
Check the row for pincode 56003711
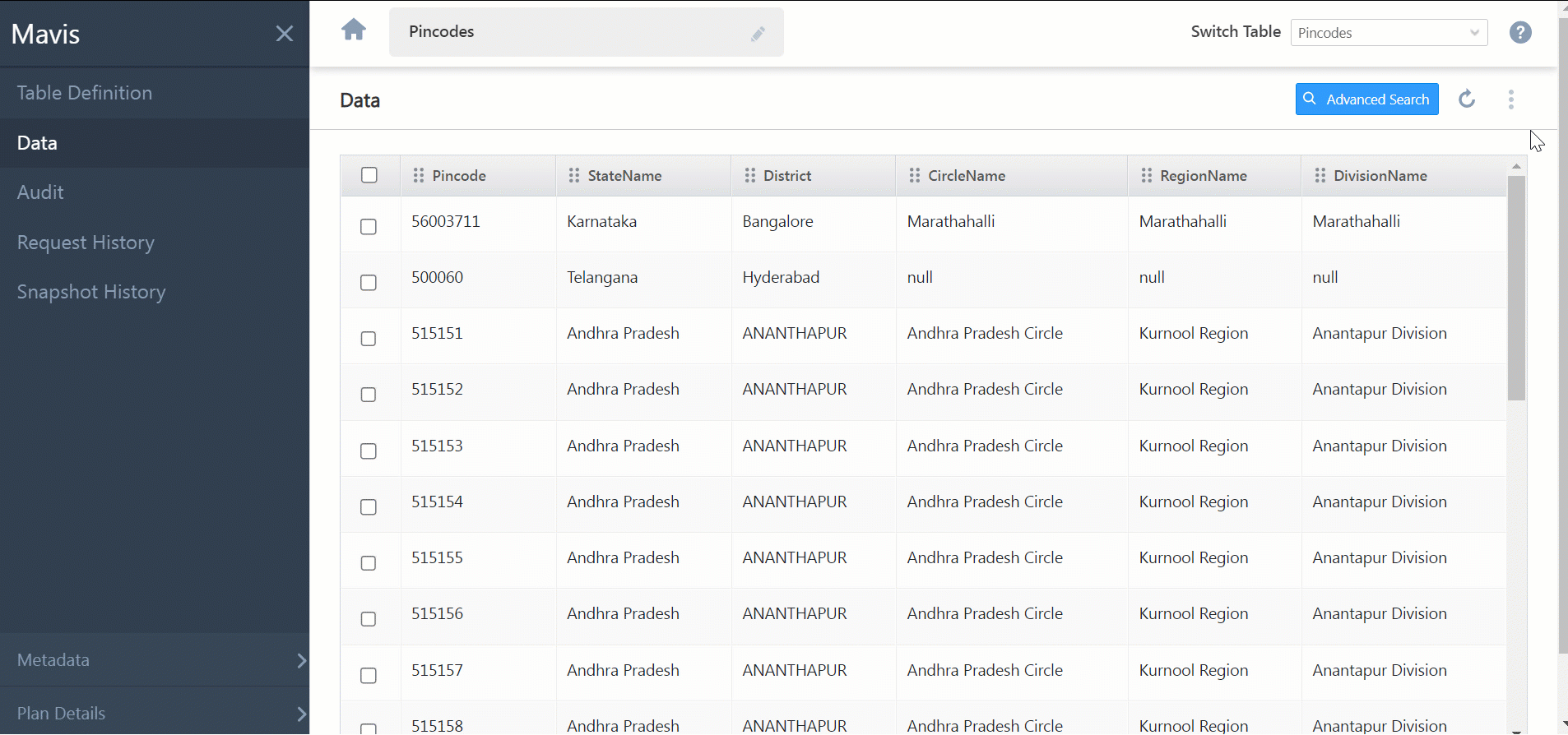369,226
